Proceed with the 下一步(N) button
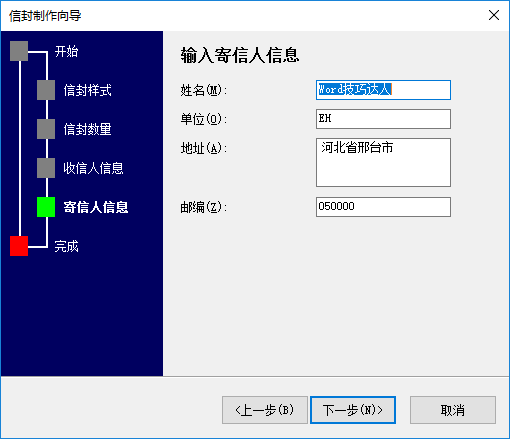The height and width of the screenshot is (439, 510). coord(353,410)
